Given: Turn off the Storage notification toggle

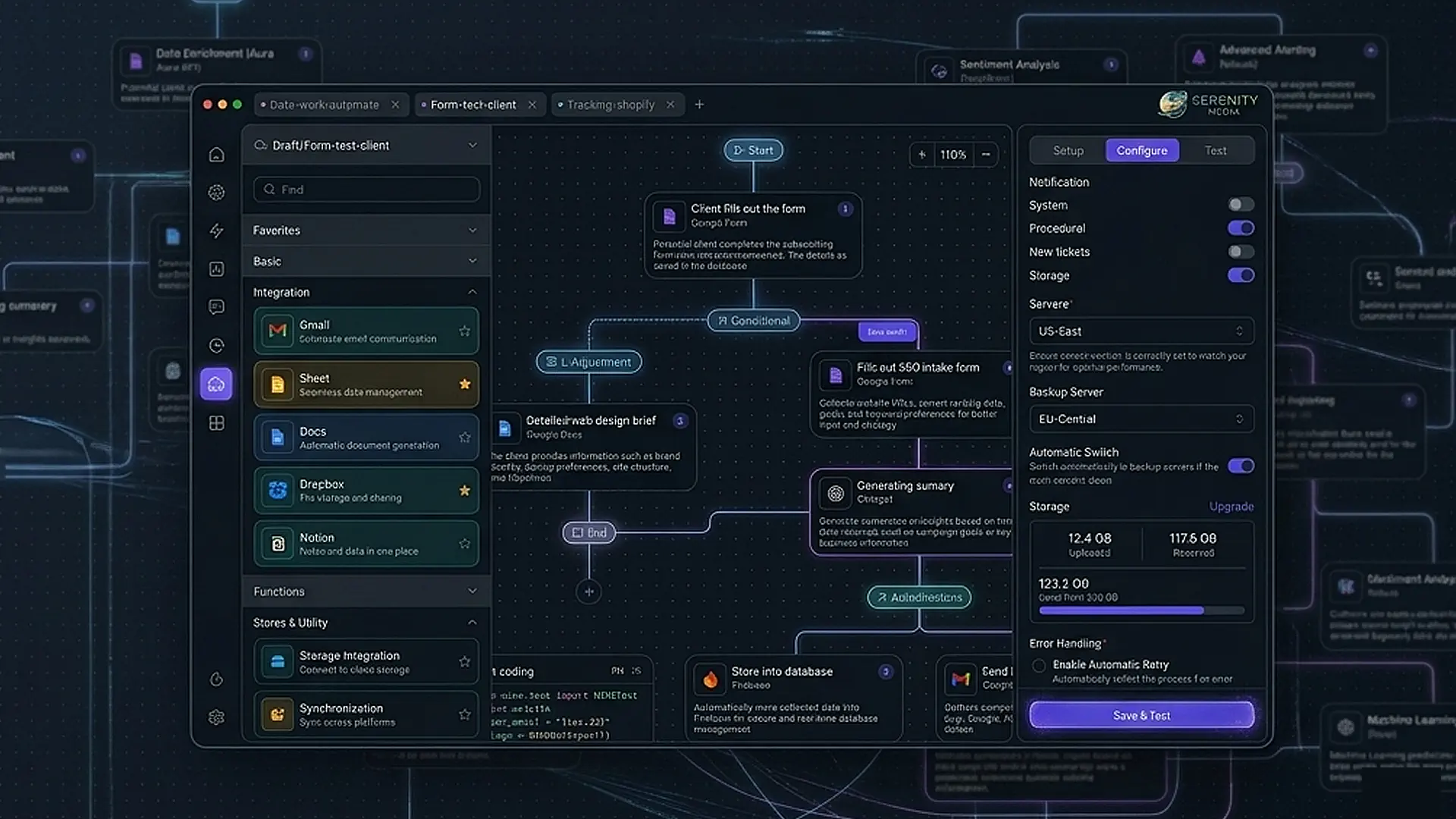Looking at the screenshot, I should coord(1241,275).
